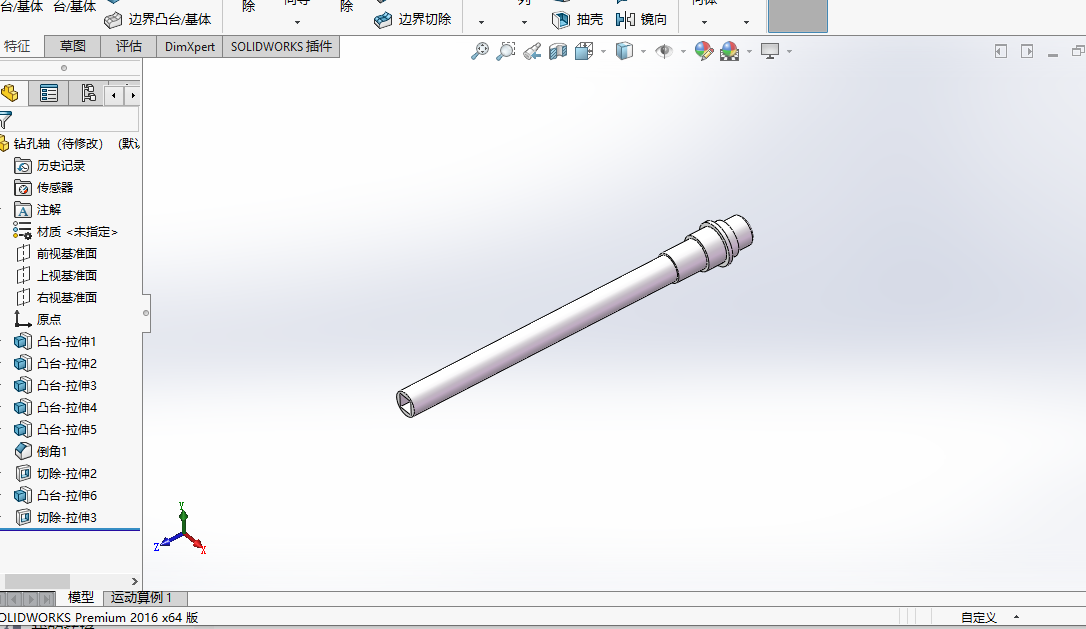This screenshot has height=629, width=1086.
Task: Open the View Orientation dropdown arrow
Action: 603,51
